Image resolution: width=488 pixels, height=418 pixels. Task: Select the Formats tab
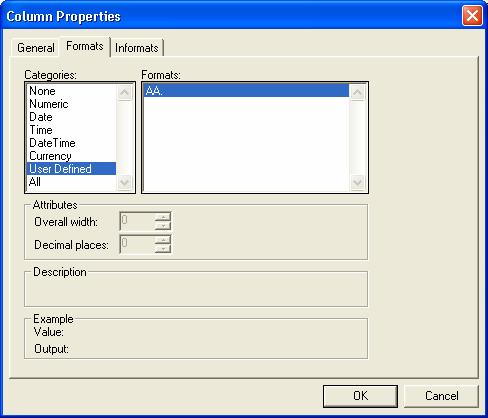(x=85, y=46)
